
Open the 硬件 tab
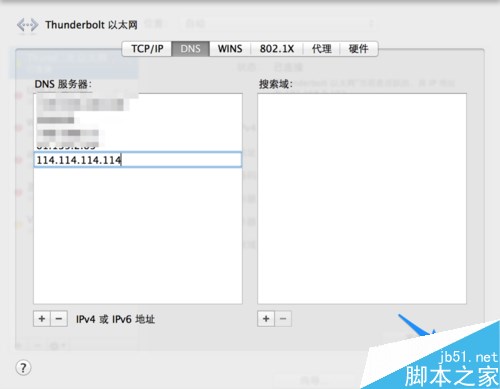coord(359,49)
